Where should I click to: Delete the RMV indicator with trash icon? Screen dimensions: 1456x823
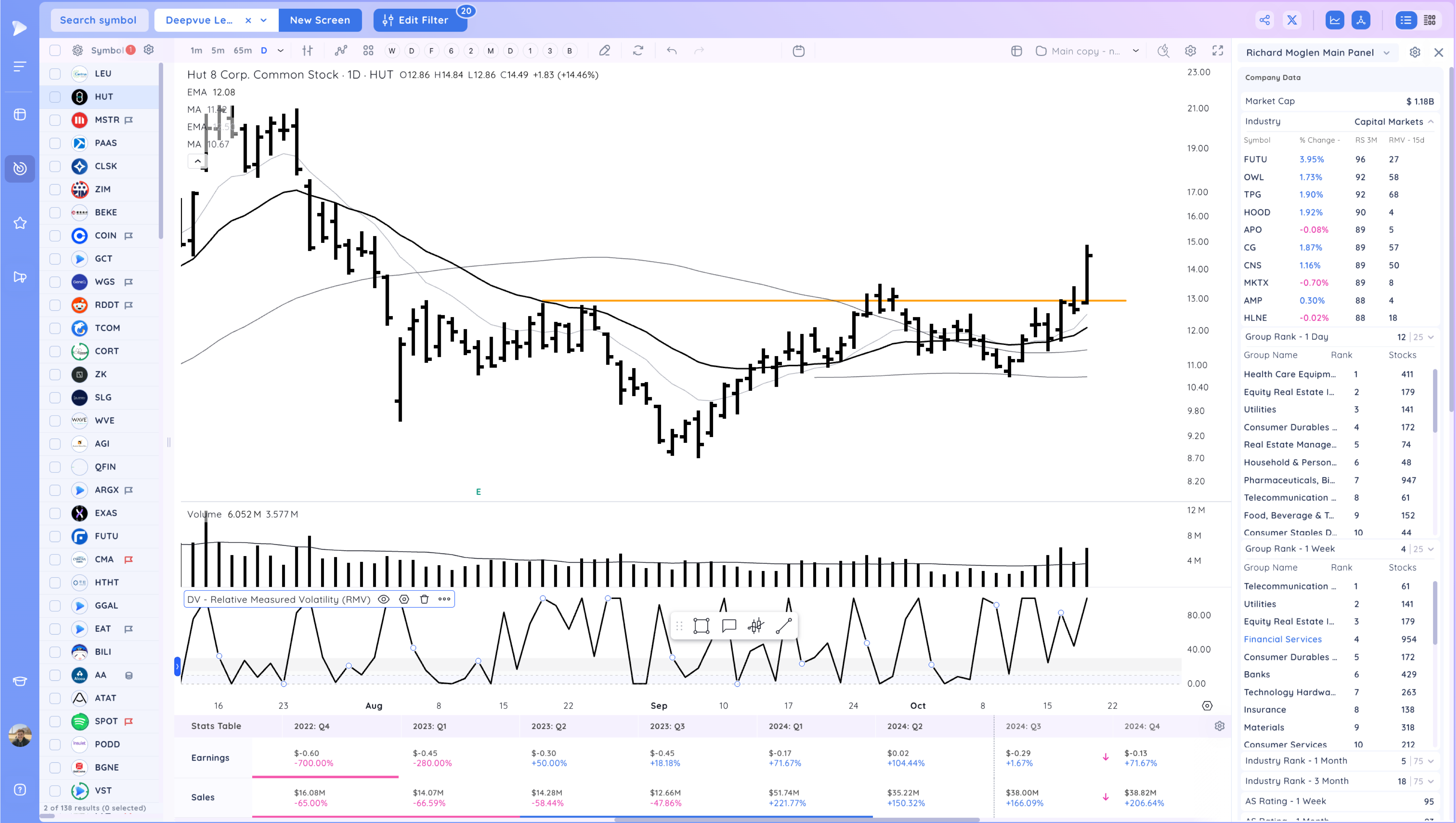click(x=424, y=599)
